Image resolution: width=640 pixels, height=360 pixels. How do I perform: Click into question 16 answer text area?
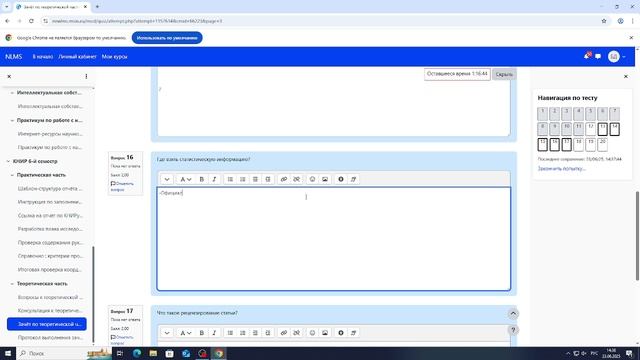[x=333, y=239]
